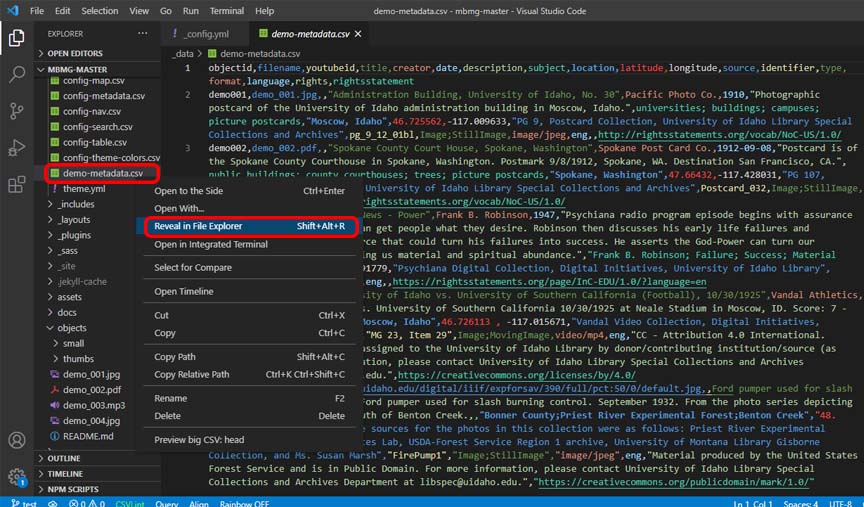
Task: Expand the _includes folder
Action: [x=76, y=204]
